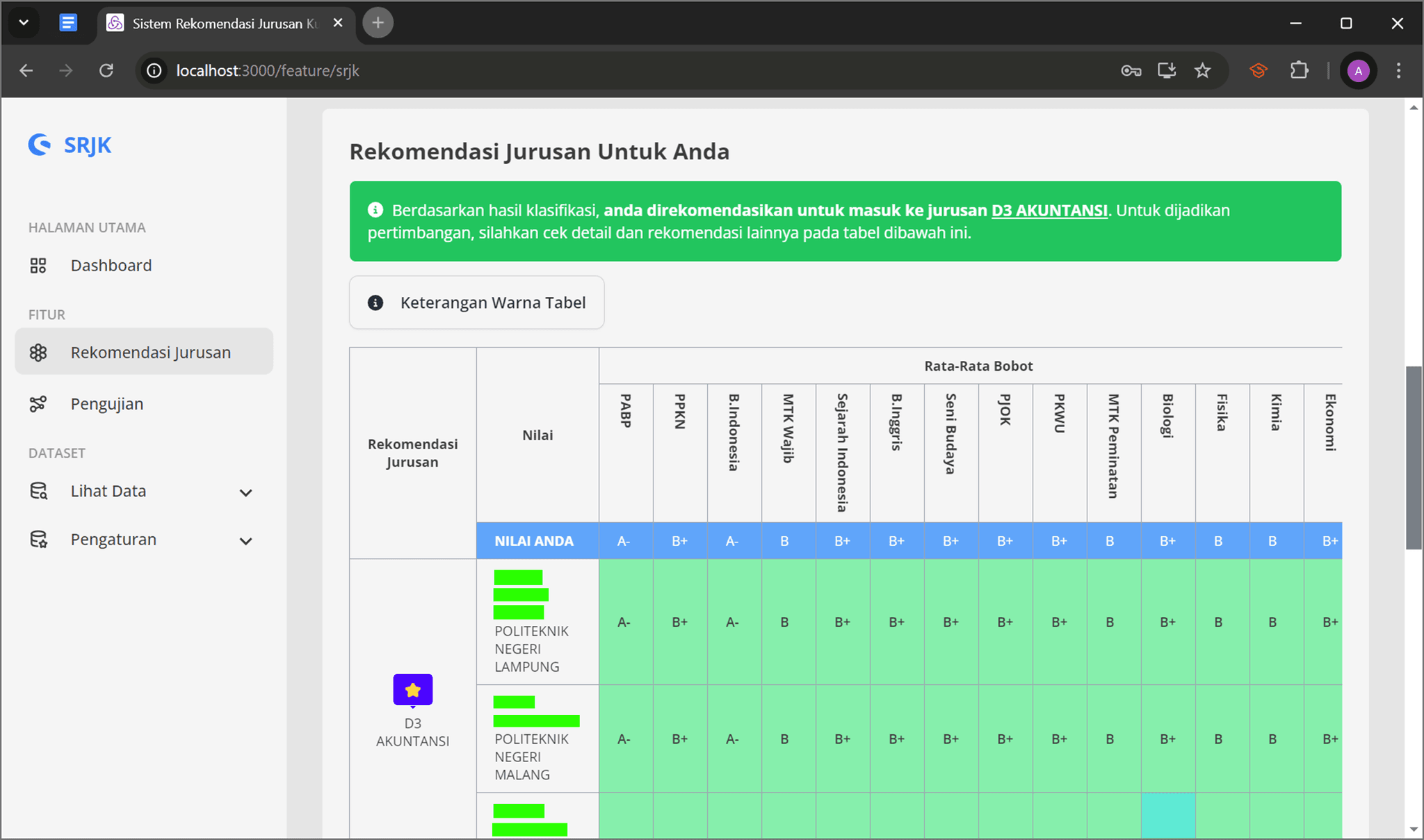Open the Pengujian menu item
The height and width of the screenshot is (840, 1424).
coord(144,404)
